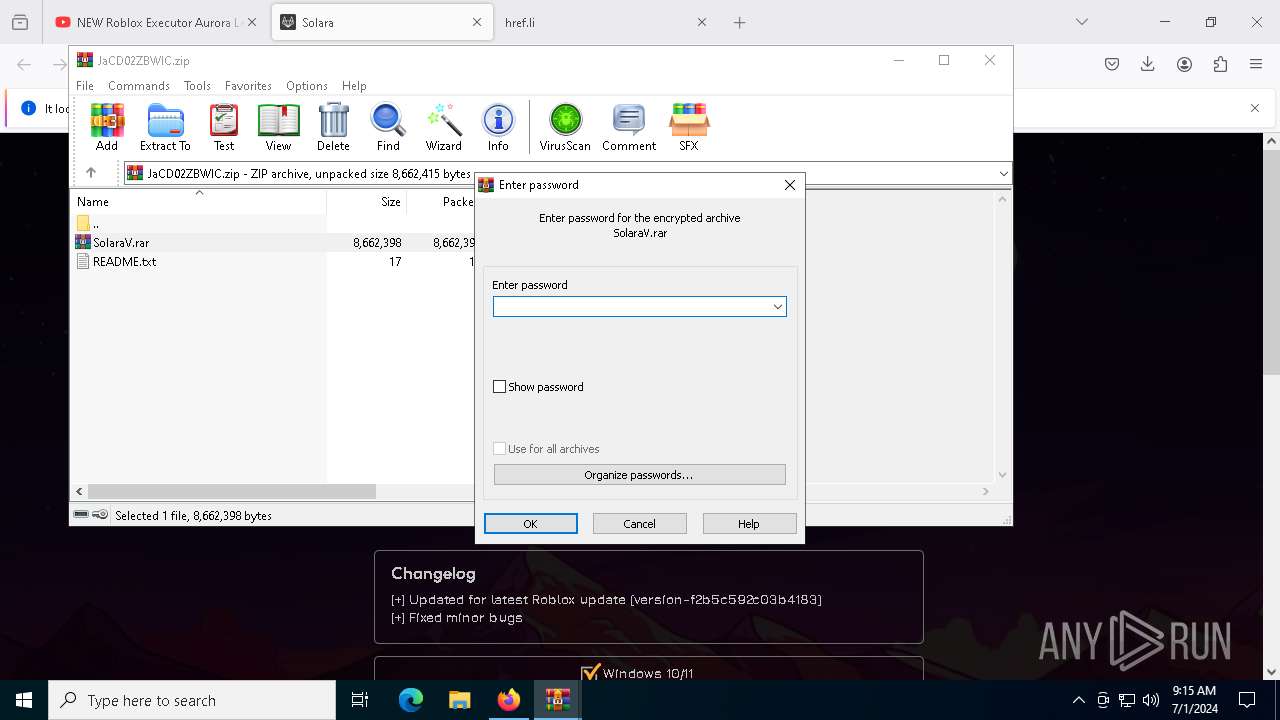
Task: Open the Wizard toolbar icon
Action: (x=443, y=127)
